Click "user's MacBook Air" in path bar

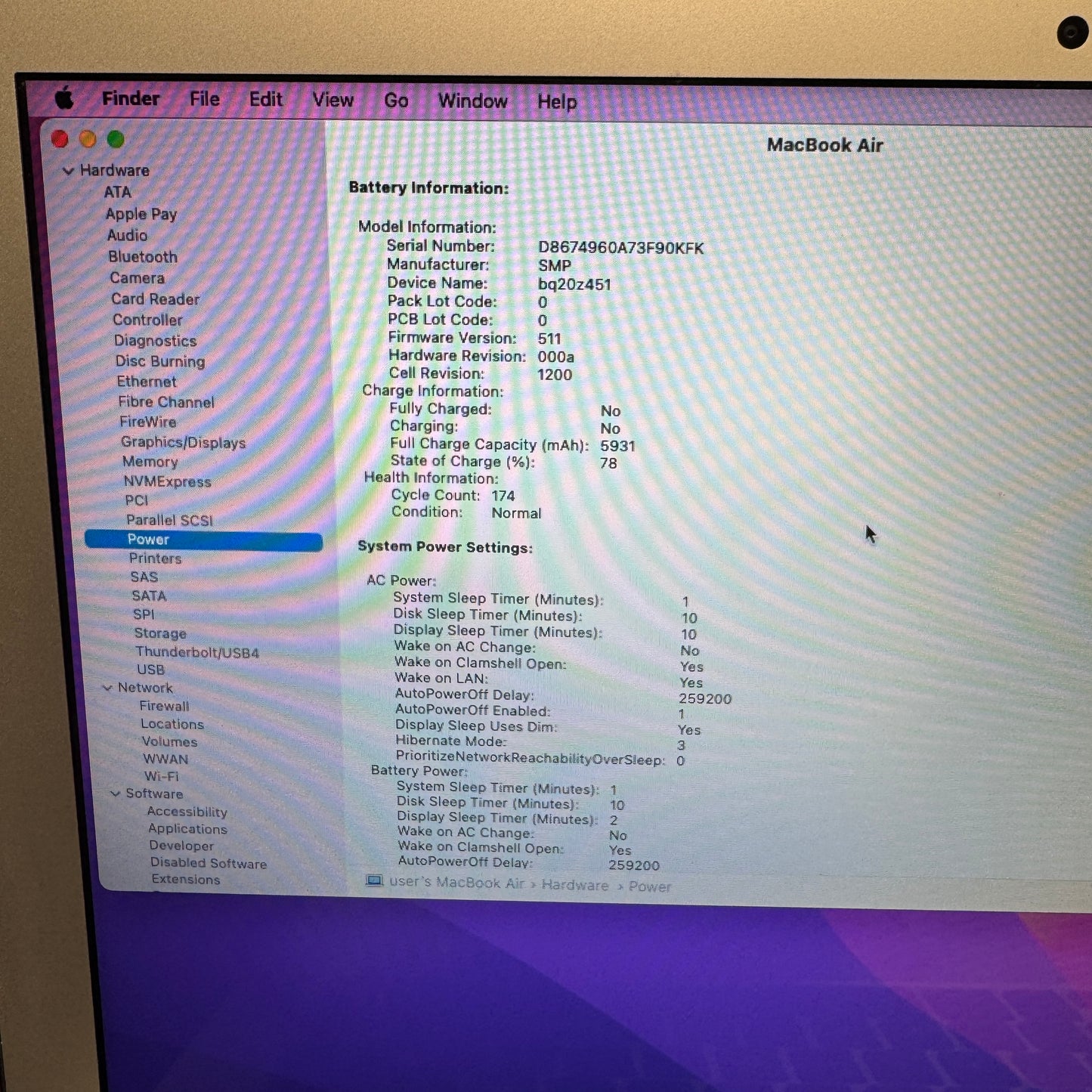(456, 883)
